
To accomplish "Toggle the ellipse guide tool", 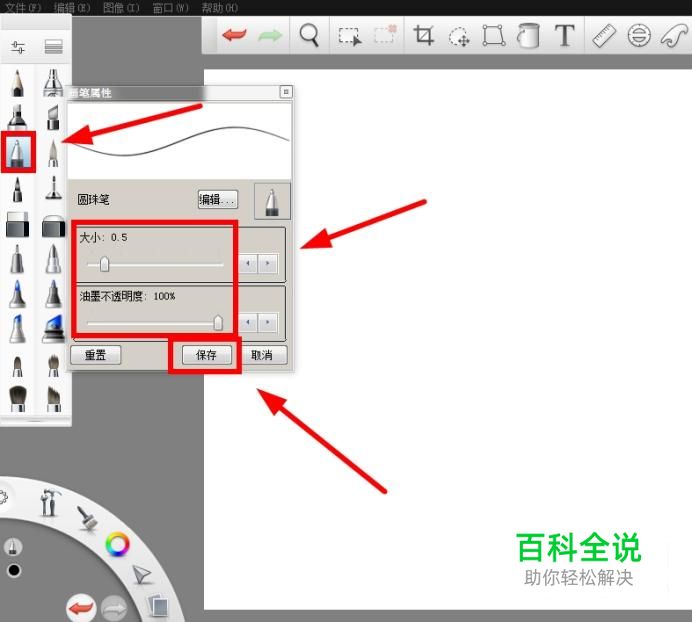I will point(639,35).
